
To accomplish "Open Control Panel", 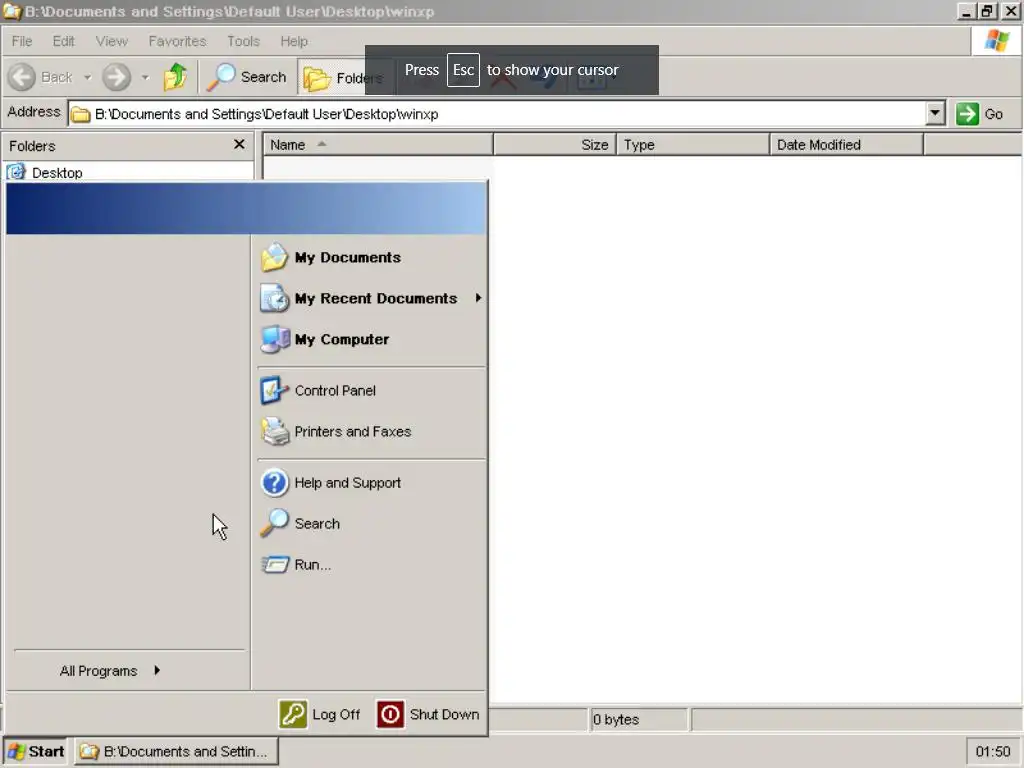I will pos(371,391).
